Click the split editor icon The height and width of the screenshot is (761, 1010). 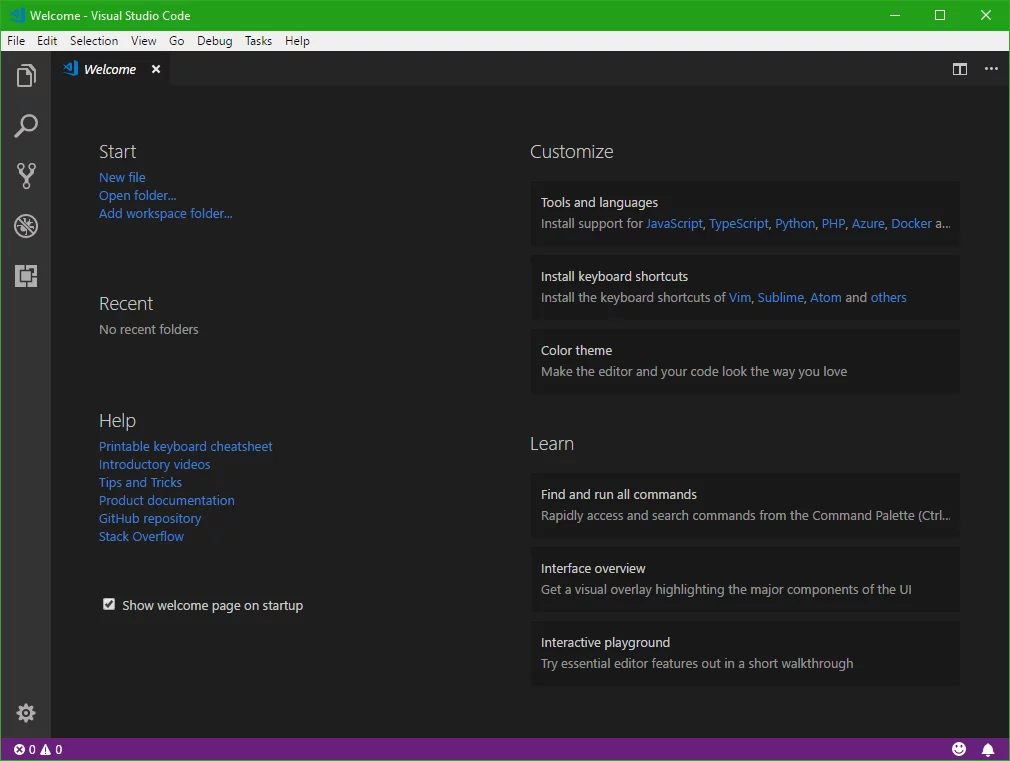click(x=960, y=69)
